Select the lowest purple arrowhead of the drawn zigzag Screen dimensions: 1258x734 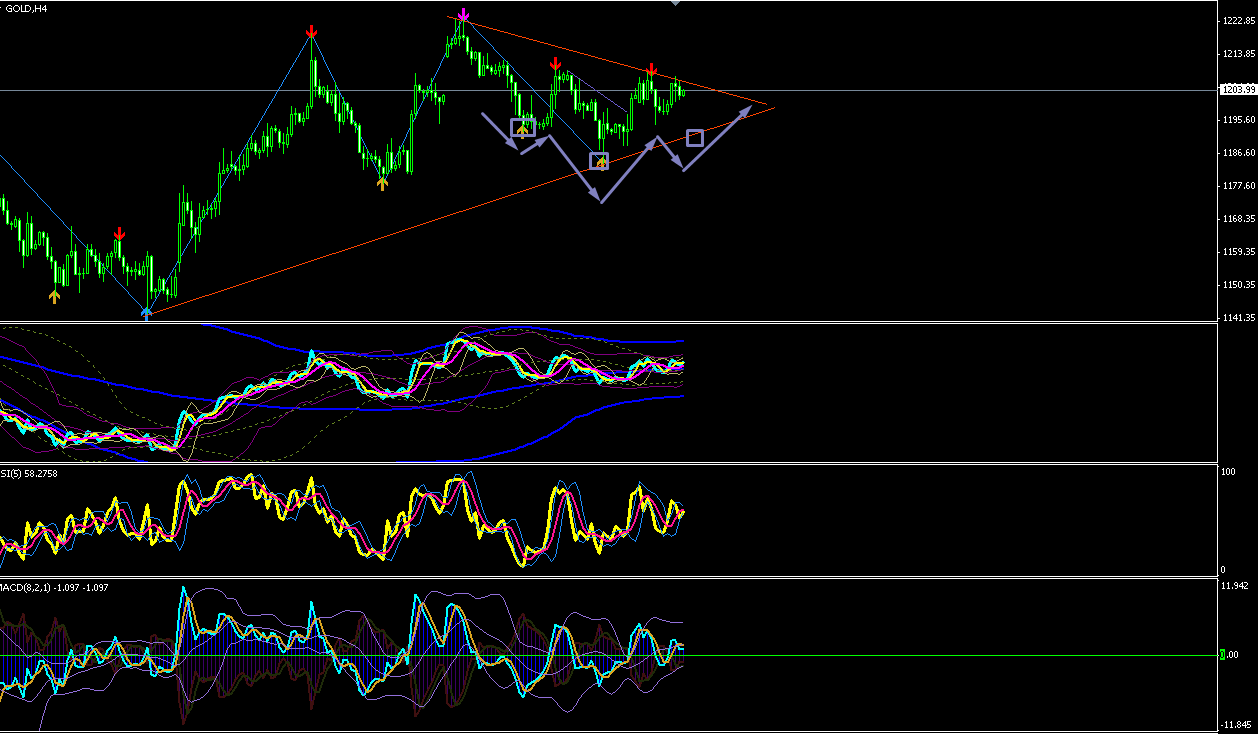601,199
